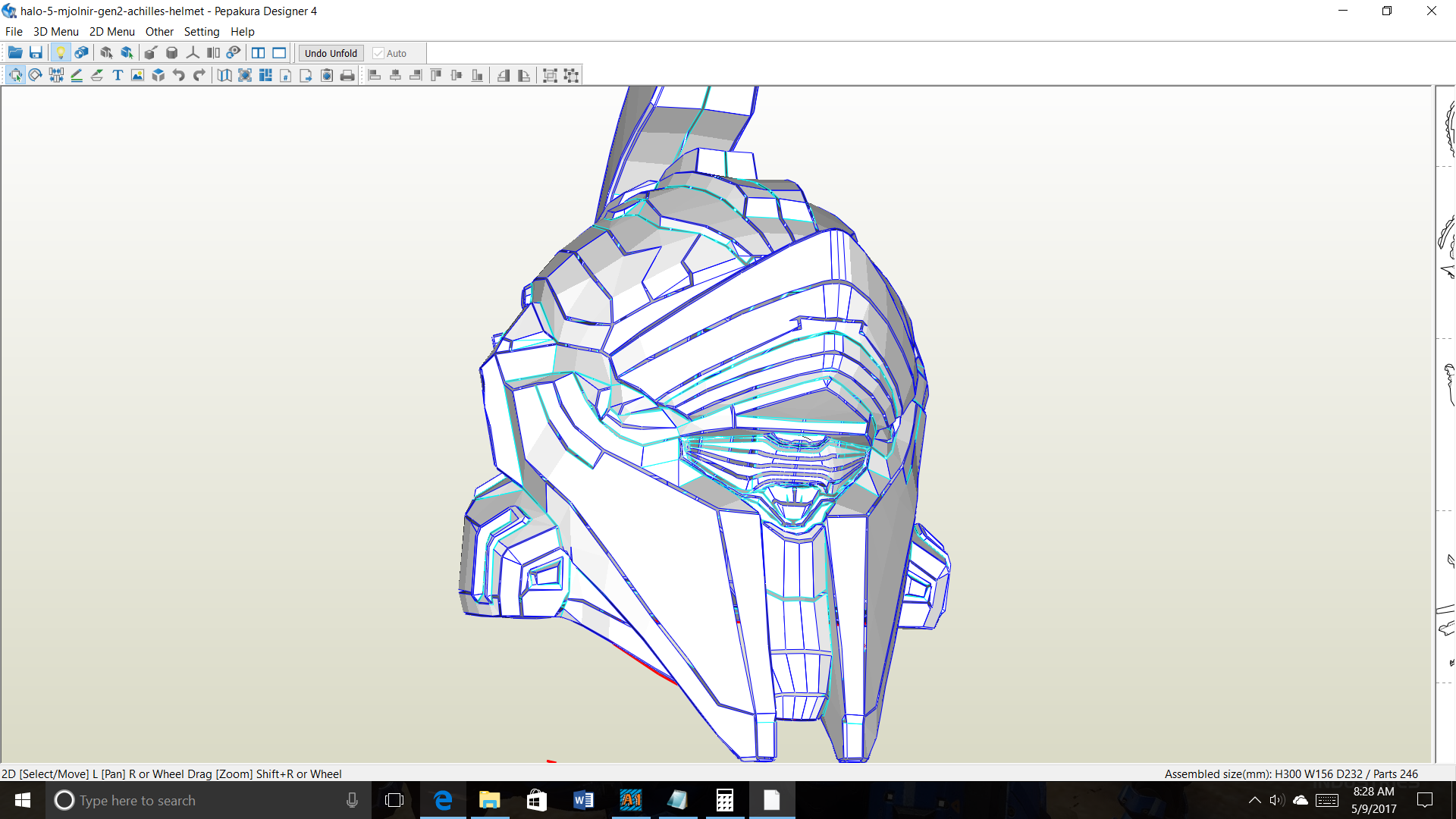Open the 3D Menu
Image resolution: width=1456 pixels, height=819 pixels.
(x=55, y=32)
